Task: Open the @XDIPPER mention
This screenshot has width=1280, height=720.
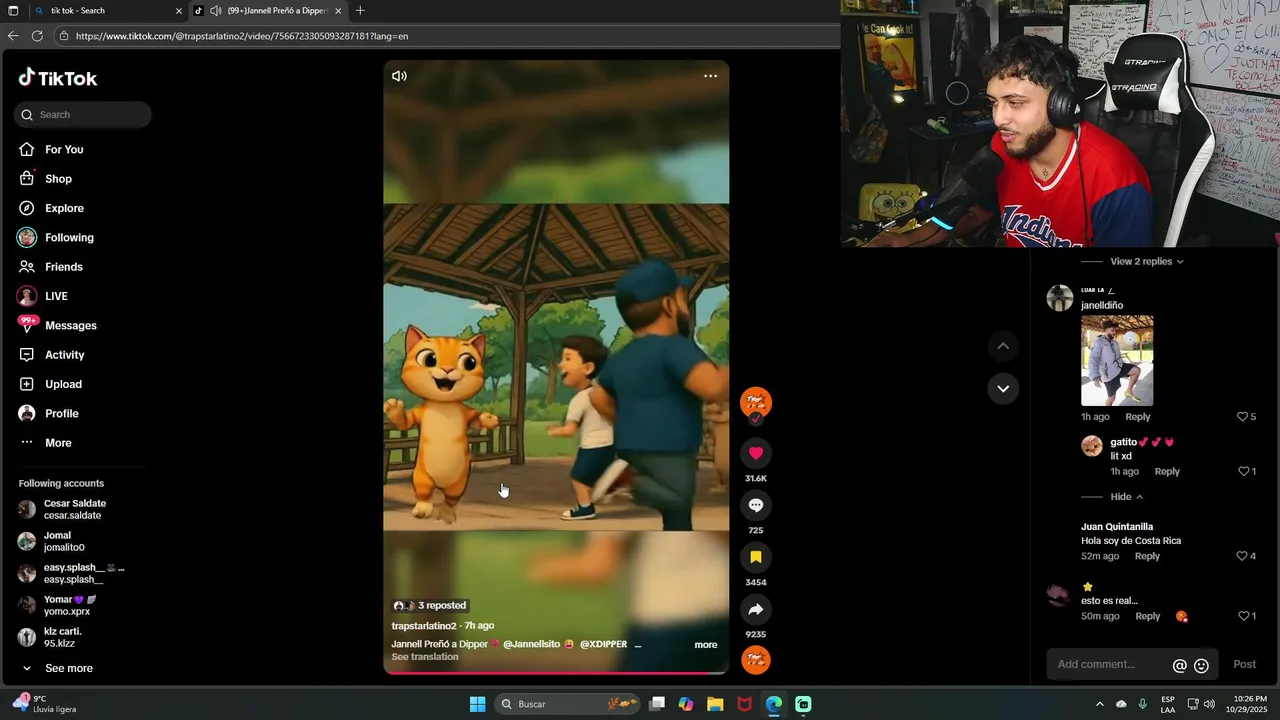Action: (603, 645)
